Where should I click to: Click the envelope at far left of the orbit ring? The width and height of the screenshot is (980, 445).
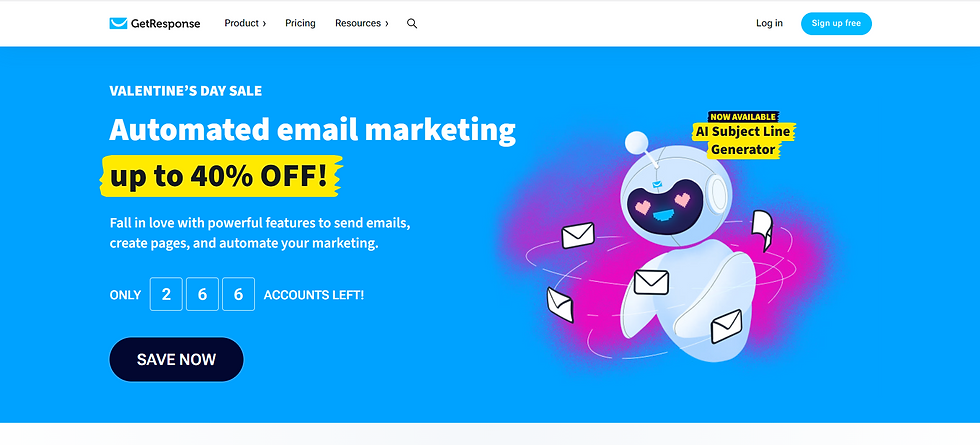pos(559,304)
